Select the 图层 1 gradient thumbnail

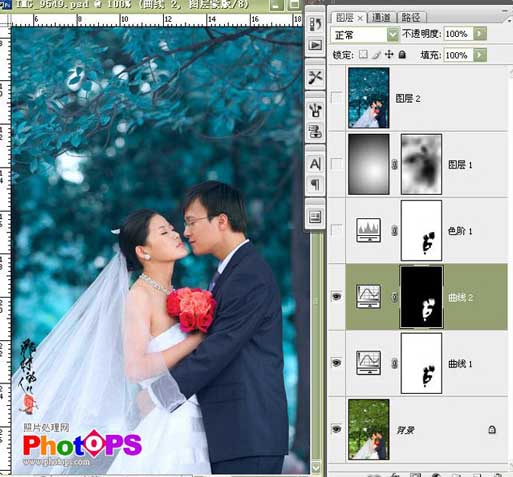pyautogui.click(x=369, y=164)
